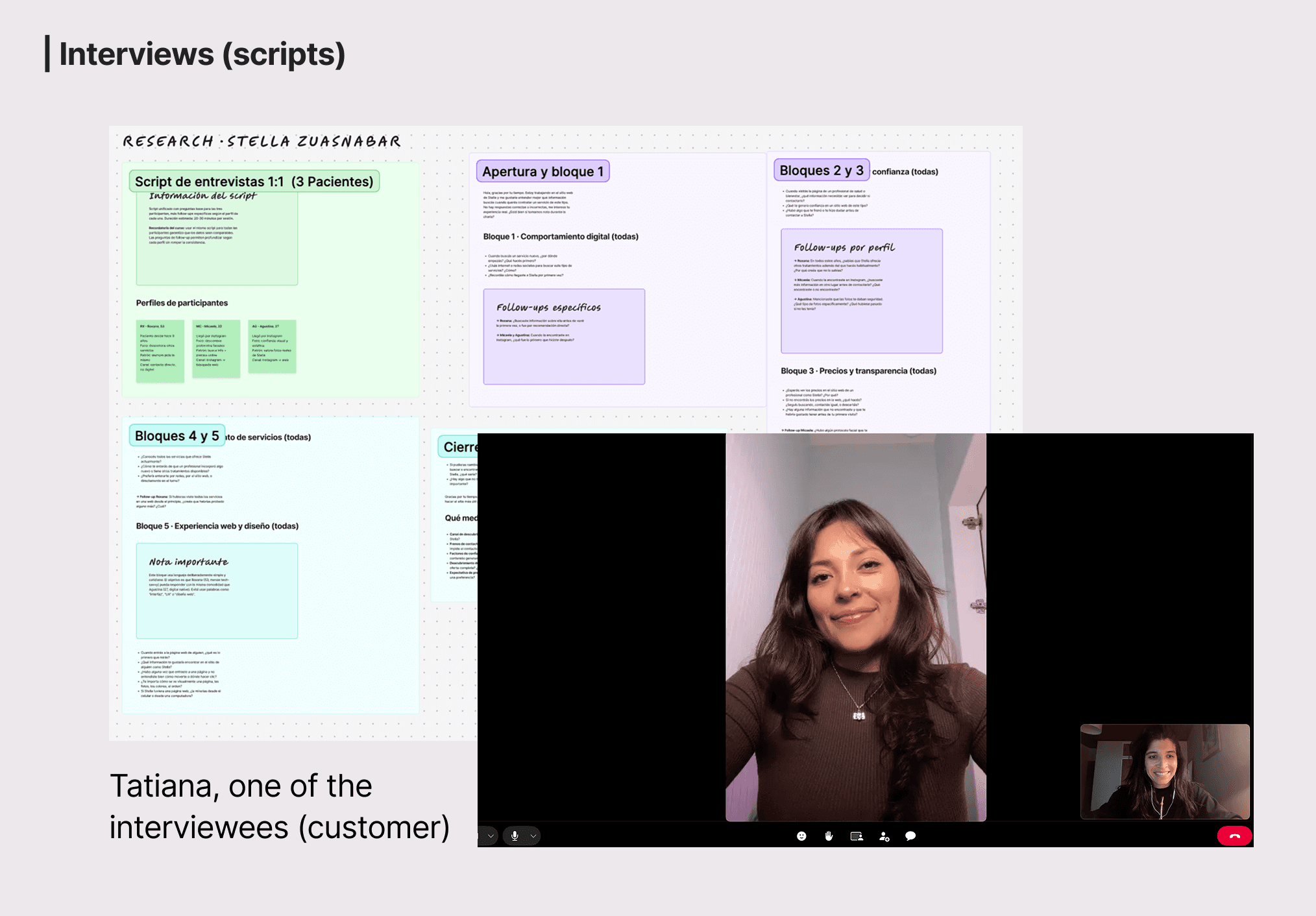Select the 'Apertura y bloque 1' label
Image resolution: width=1316 pixels, height=916 pixels.
(x=542, y=171)
